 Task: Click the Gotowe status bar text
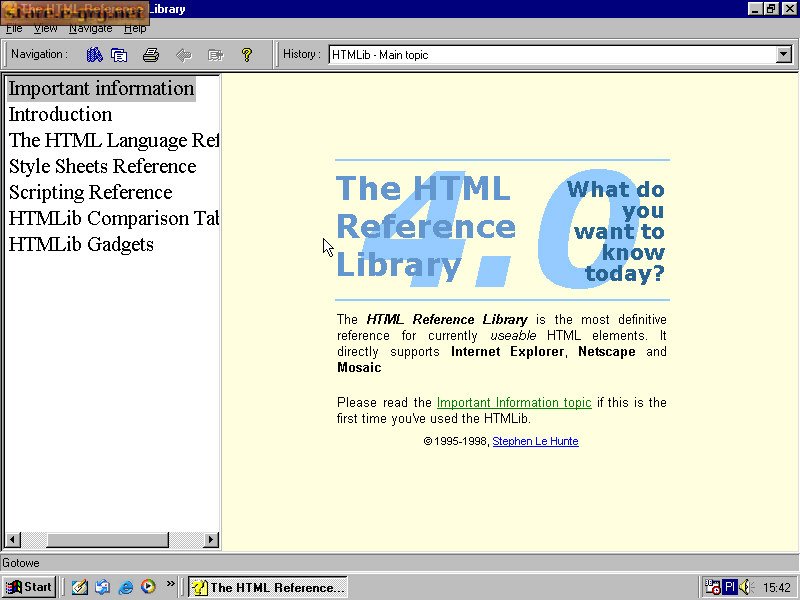21,563
